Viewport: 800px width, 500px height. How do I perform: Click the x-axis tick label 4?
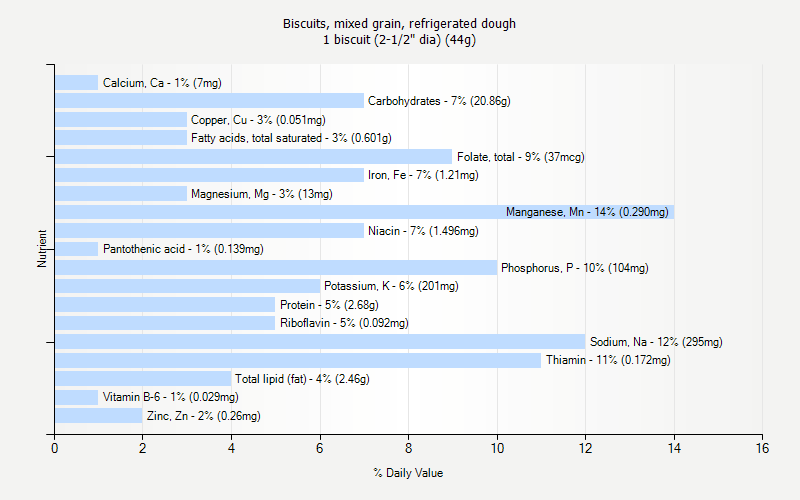pos(231,448)
